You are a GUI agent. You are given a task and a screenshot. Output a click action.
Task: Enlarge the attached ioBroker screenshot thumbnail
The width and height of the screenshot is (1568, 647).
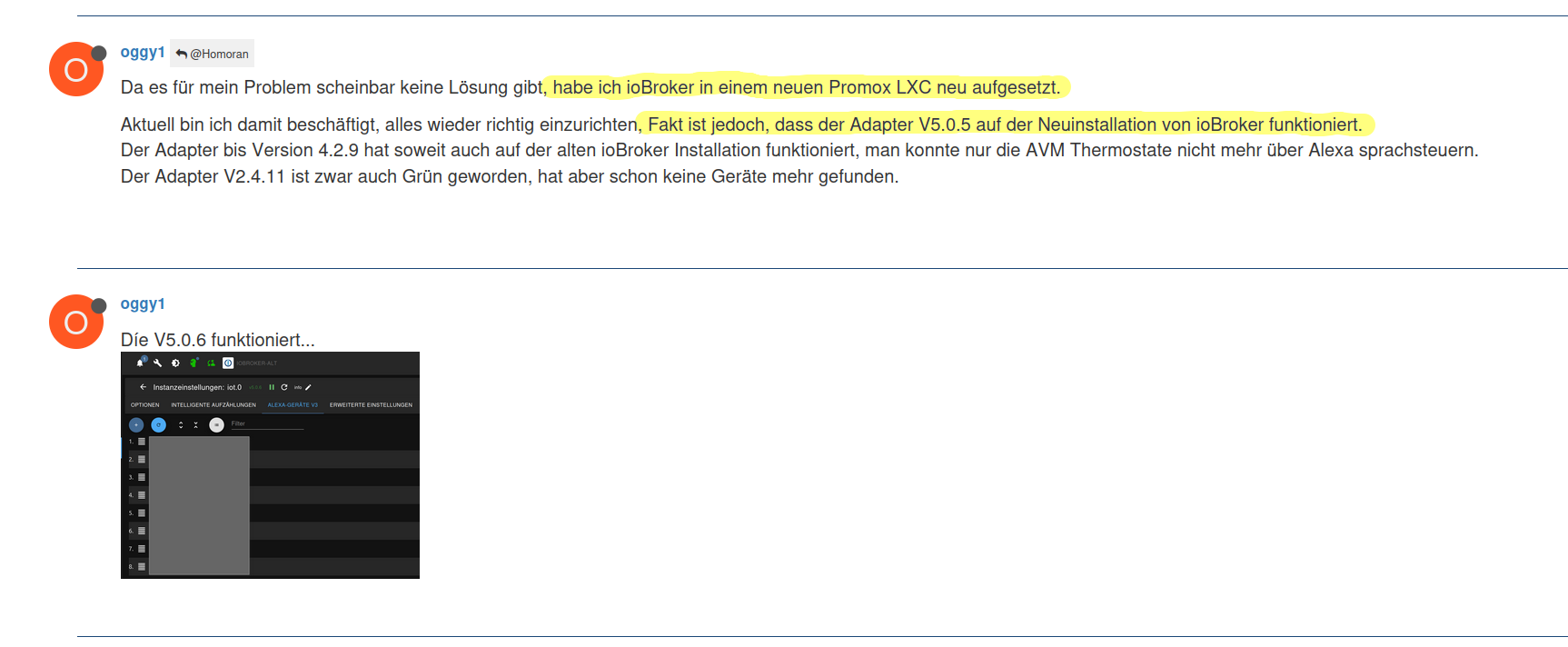pos(270,465)
